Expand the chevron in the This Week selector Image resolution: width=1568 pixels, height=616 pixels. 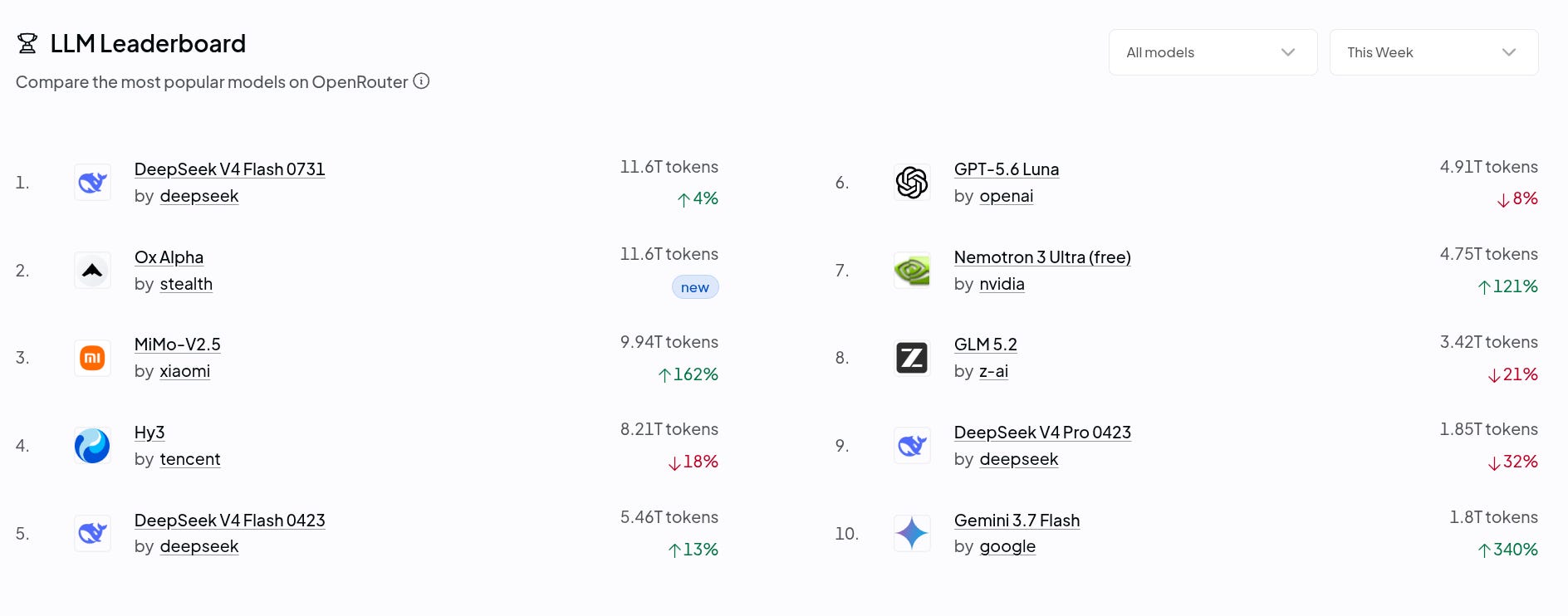click(x=1509, y=52)
